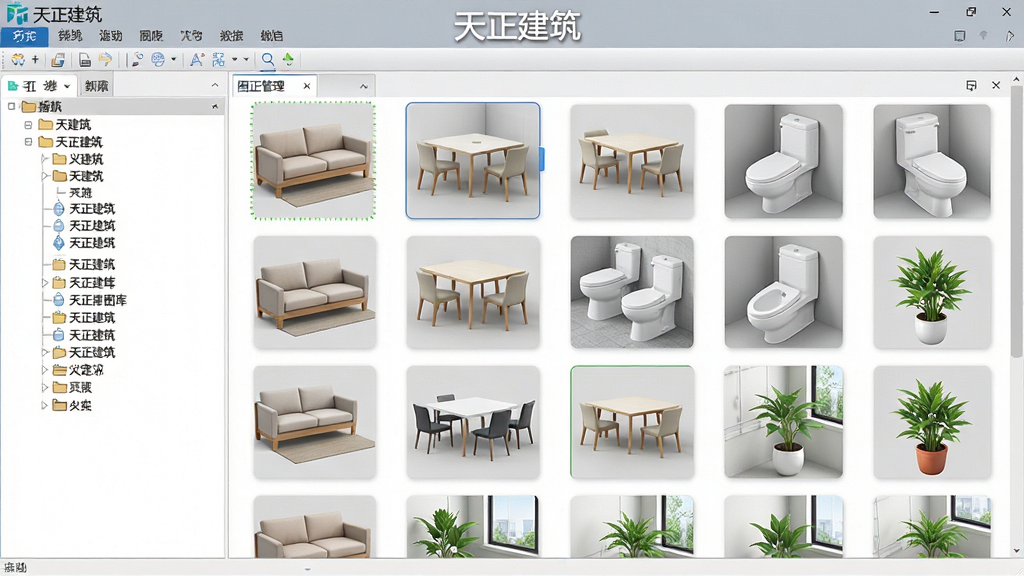Viewport: 1024px width, 576px height.
Task: Close the 图正管理 tab
Action: 307,86
